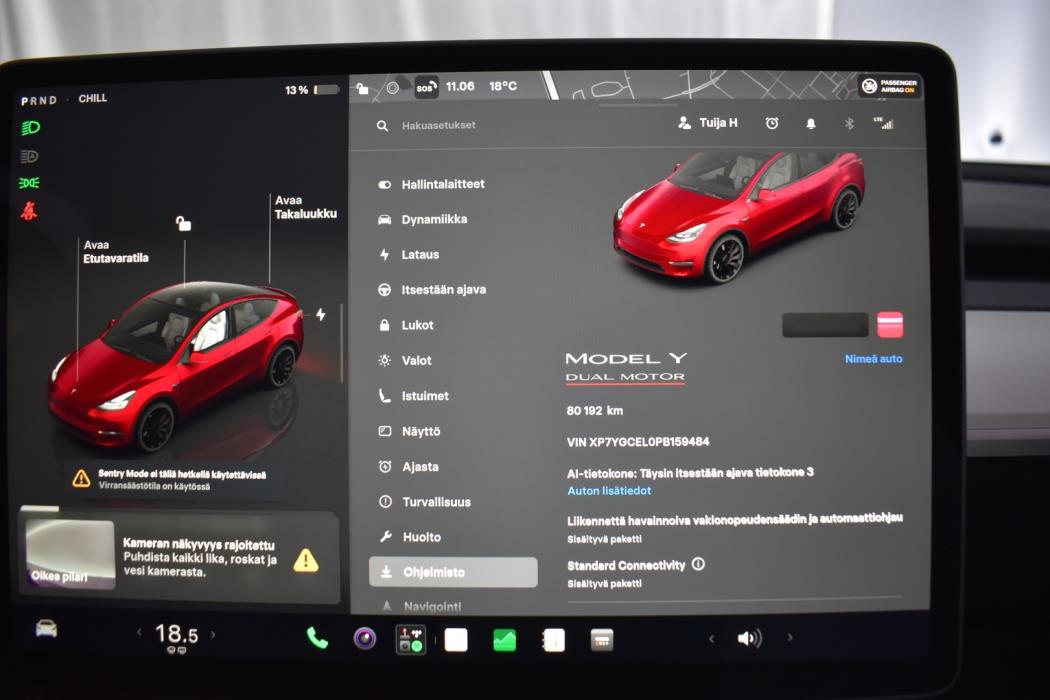Tap the alarm clock icon in header
The height and width of the screenshot is (700, 1050).
coord(772,123)
